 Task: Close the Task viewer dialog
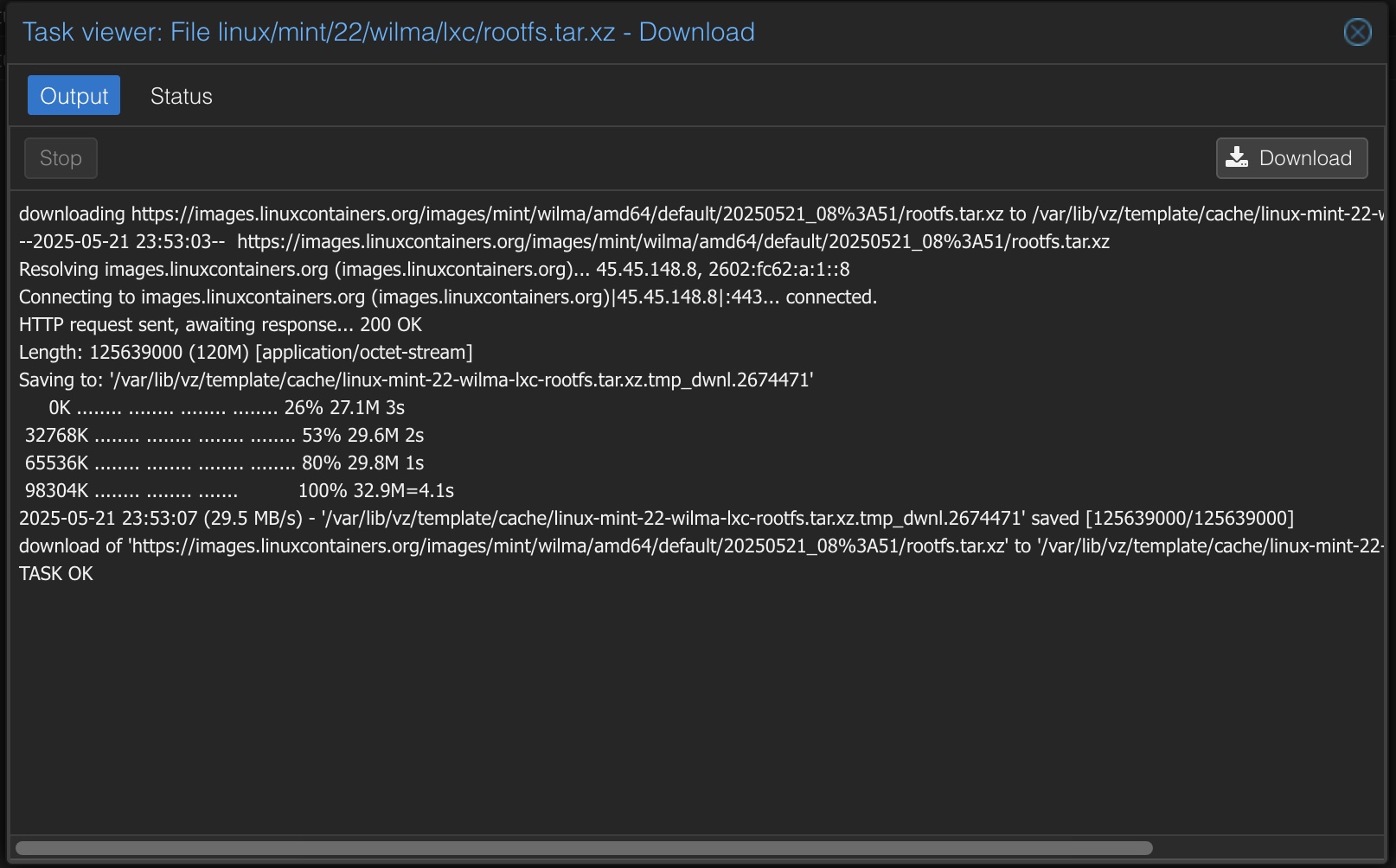tap(1357, 32)
